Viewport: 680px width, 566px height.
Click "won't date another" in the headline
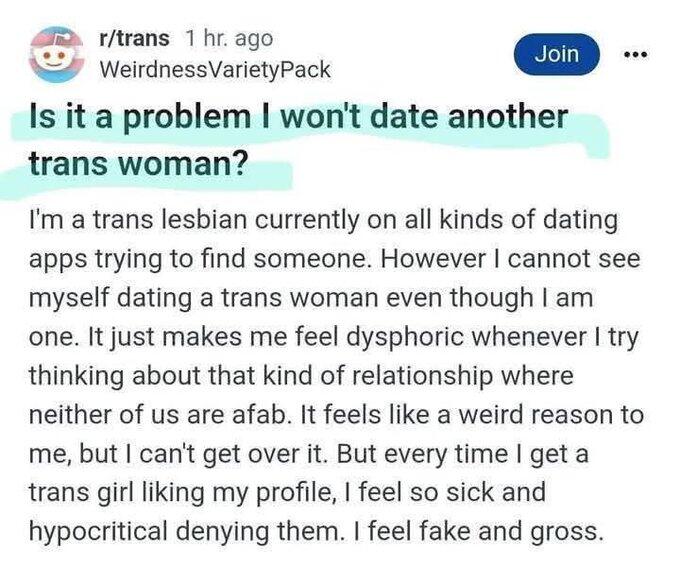click(424, 117)
